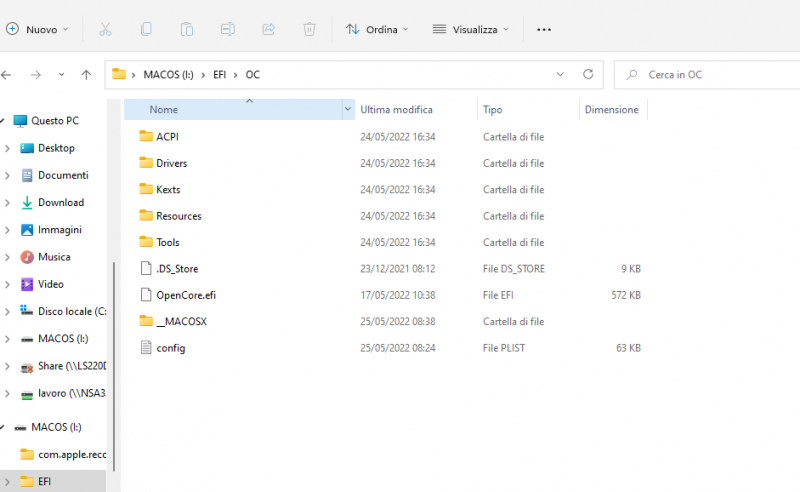Open Nuovo new item menu
Viewport: 800px width, 492px height.
tap(37, 30)
